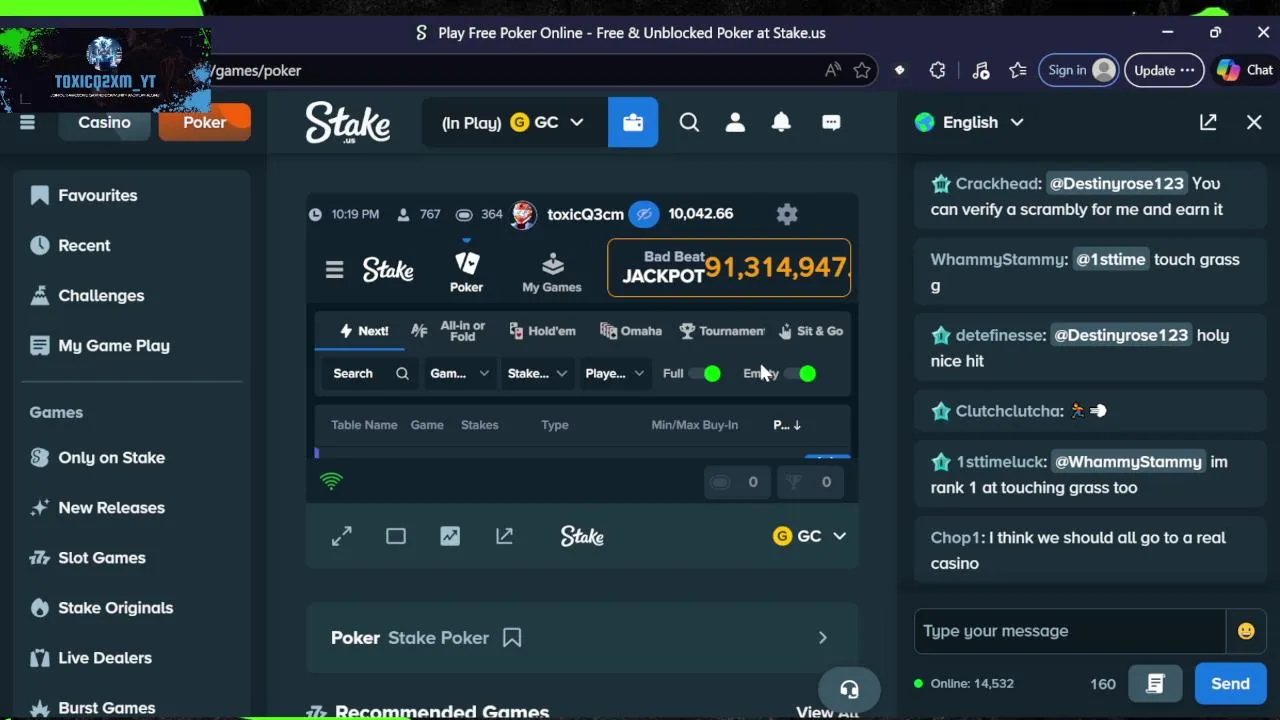Click the search magnifier in Stake header
The width and height of the screenshot is (1280, 720).
click(689, 122)
